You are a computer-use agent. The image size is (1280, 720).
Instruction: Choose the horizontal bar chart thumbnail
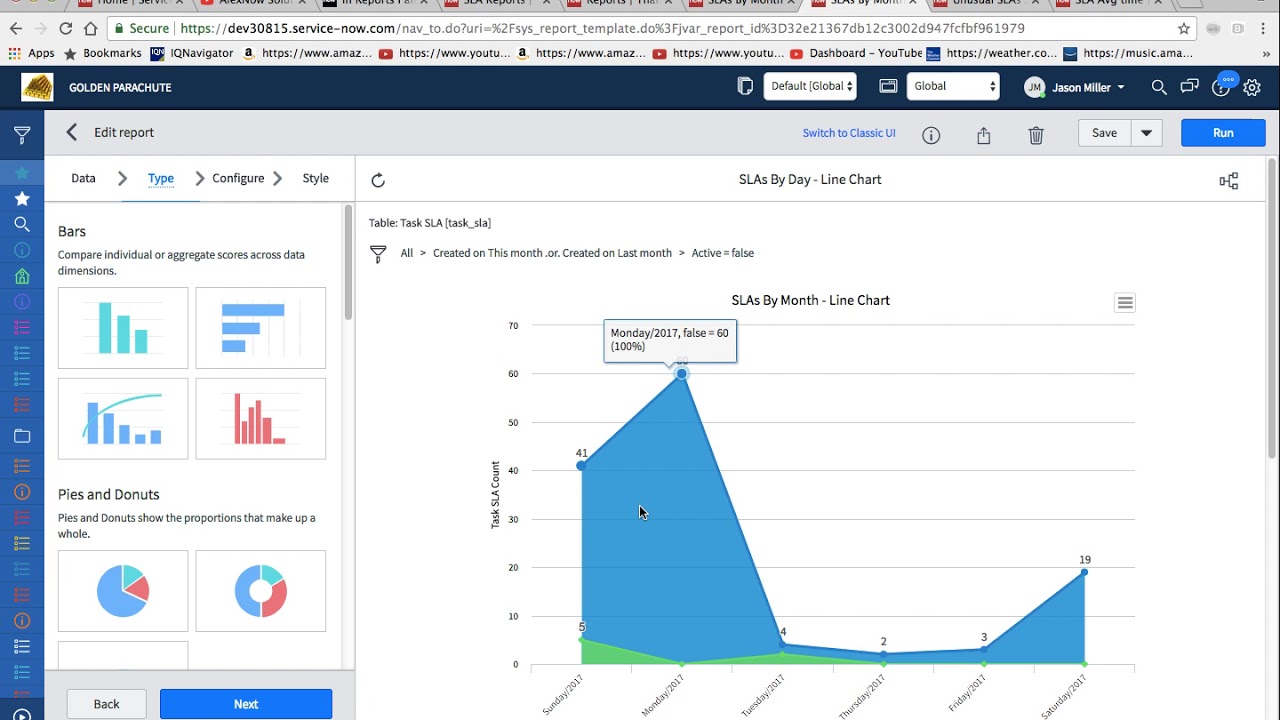pyautogui.click(x=261, y=328)
